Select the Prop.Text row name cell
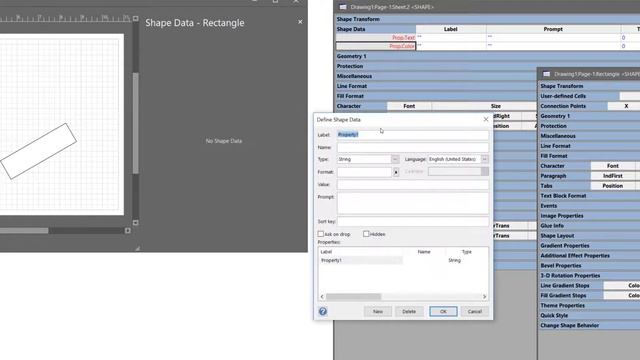 point(376,38)
